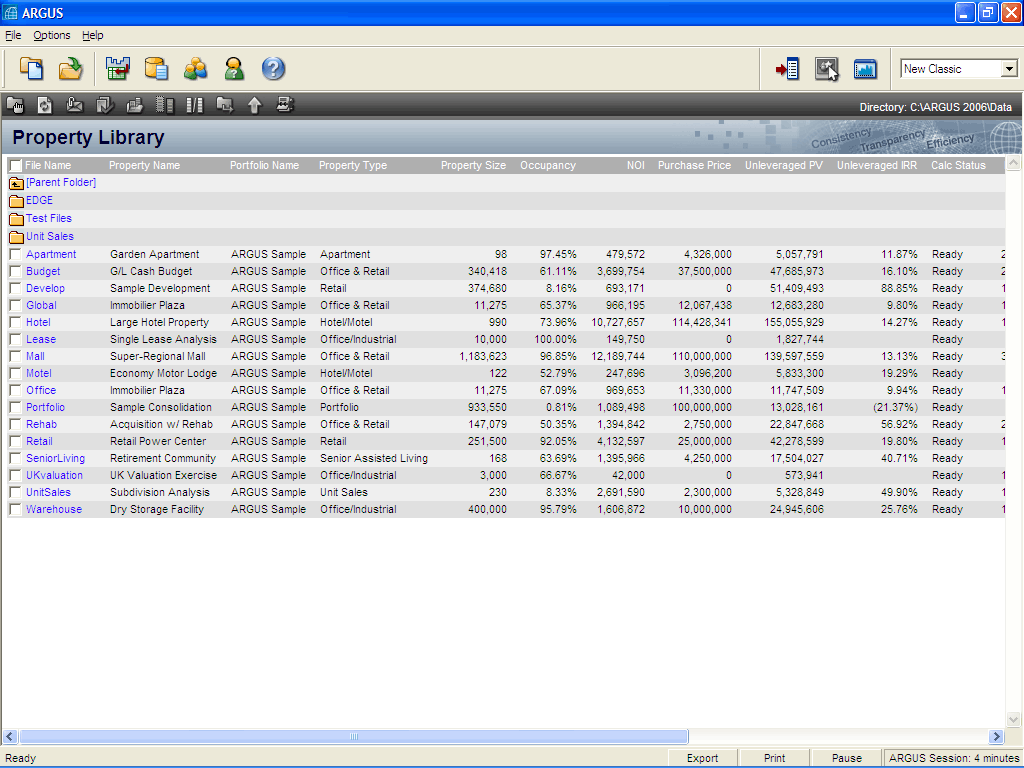Click the vertical scrollbar down arrow
Image resolution: width=1024 pixels, height=768 pixels.
tap(1014, 720)
